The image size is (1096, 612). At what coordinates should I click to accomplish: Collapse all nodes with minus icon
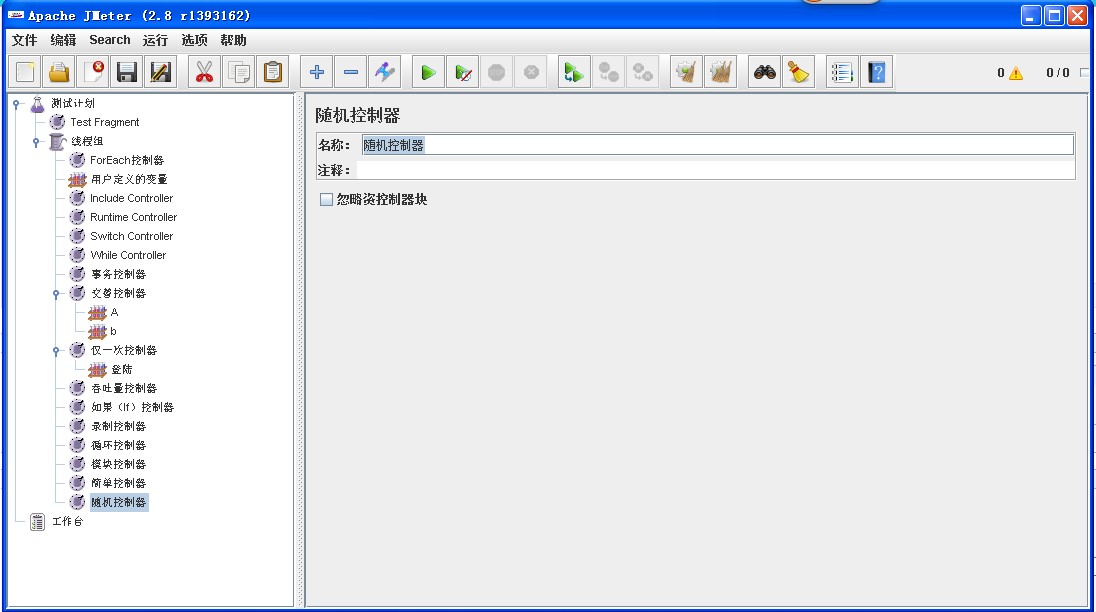point(351,72)
